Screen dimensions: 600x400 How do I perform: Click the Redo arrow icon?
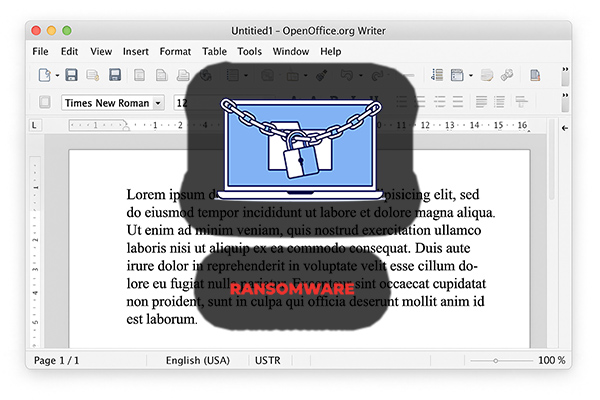coord(377,75)
